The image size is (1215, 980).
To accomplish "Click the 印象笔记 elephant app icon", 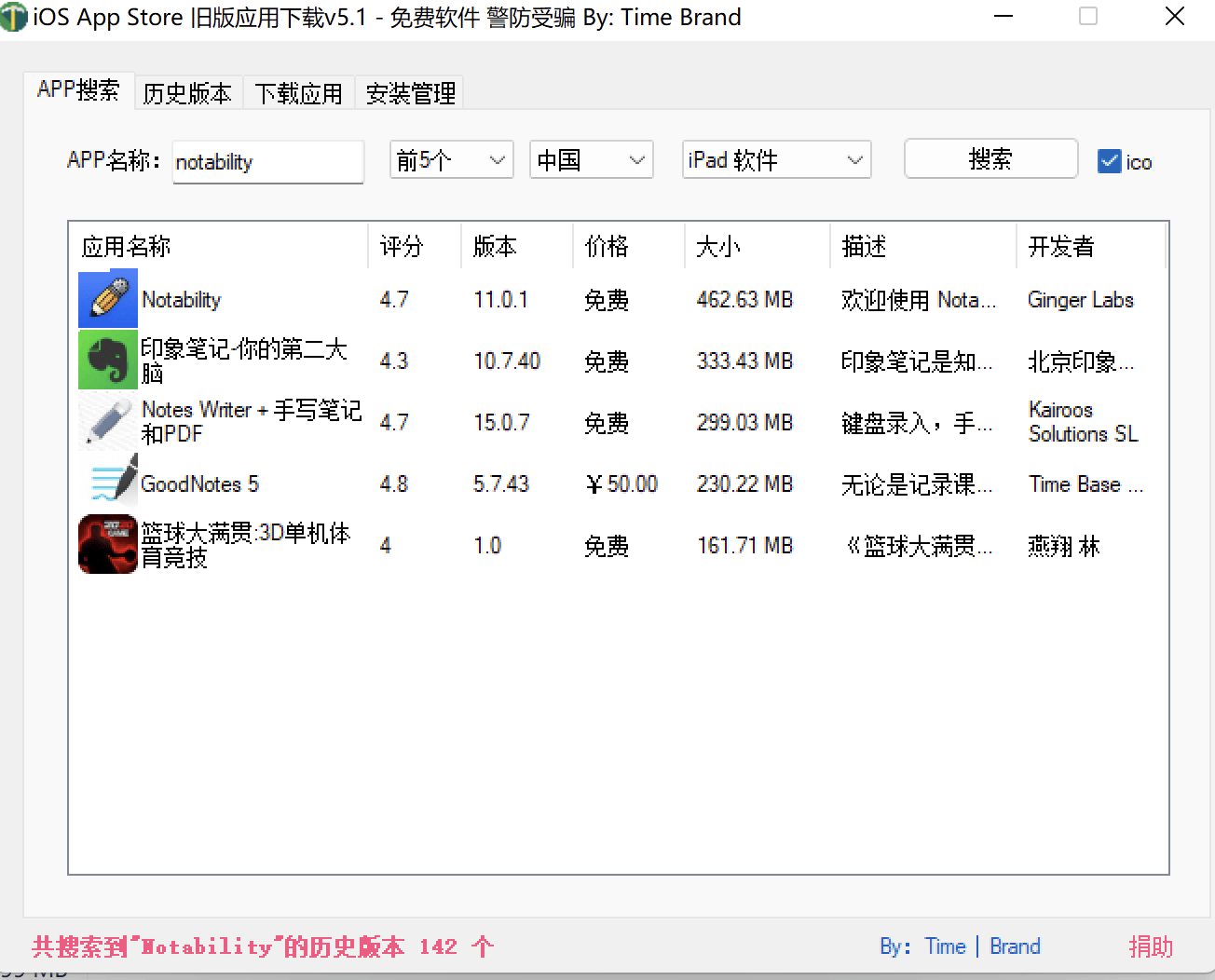I will coord(108,360).
